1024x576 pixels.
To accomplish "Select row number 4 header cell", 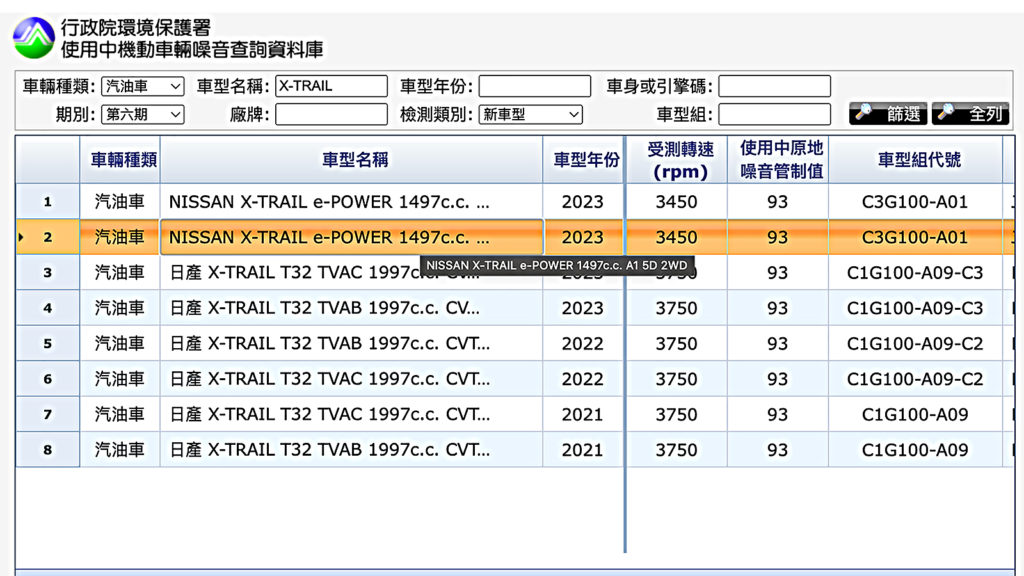I will click(x=48, y=308).
